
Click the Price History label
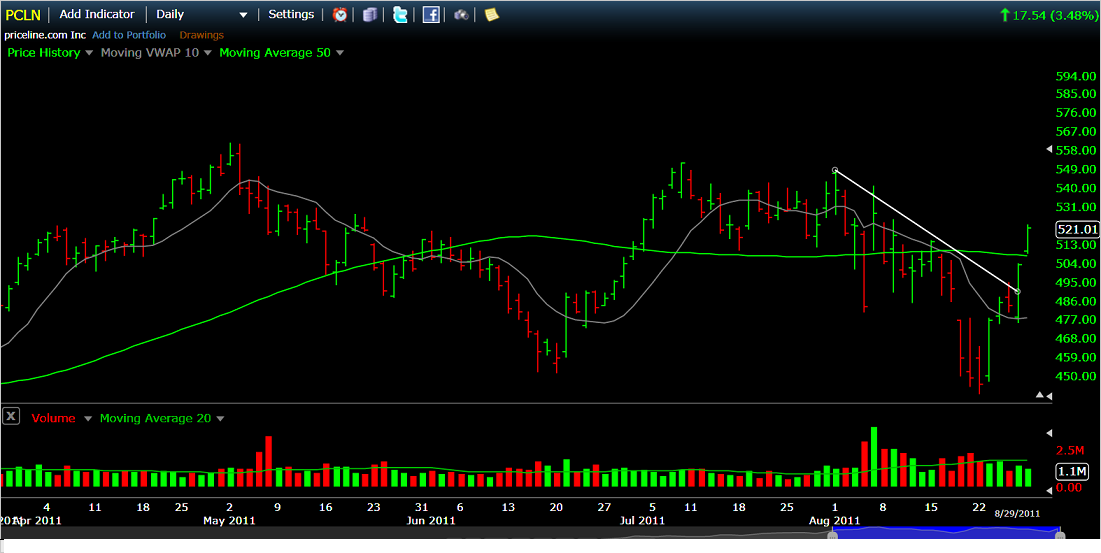[x=44, y=53]
